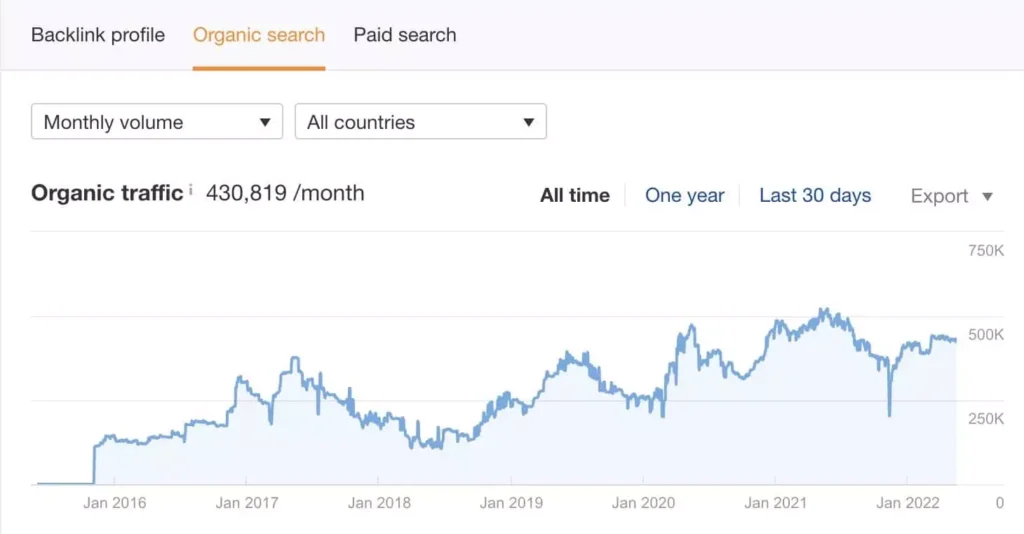Click the Monthly volume dropdown arrow
Viewport: 1024px width, 534px height.
[264, 122]
